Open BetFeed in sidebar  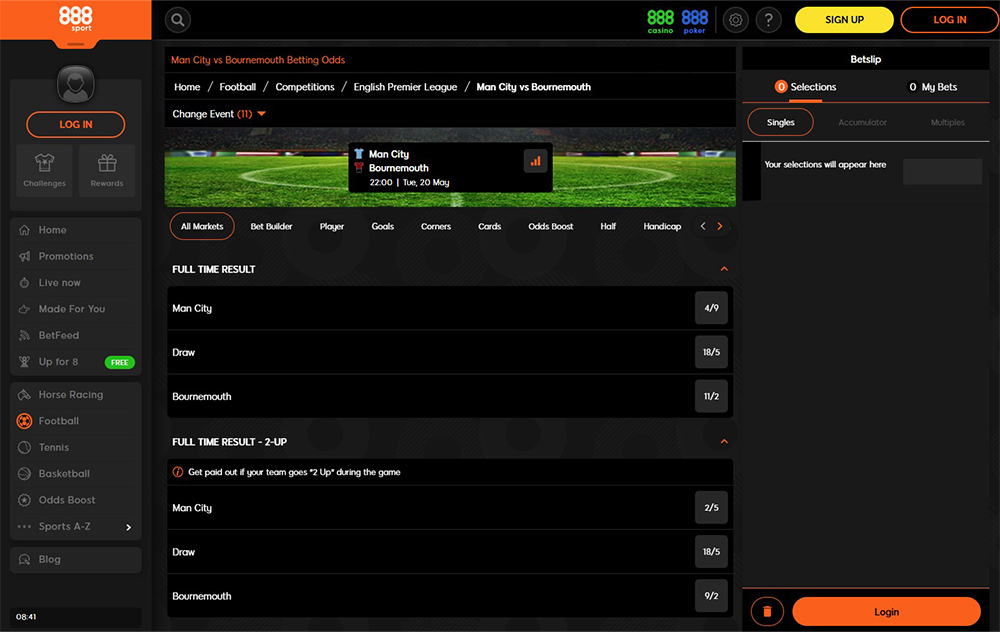(x=76, y=335)
